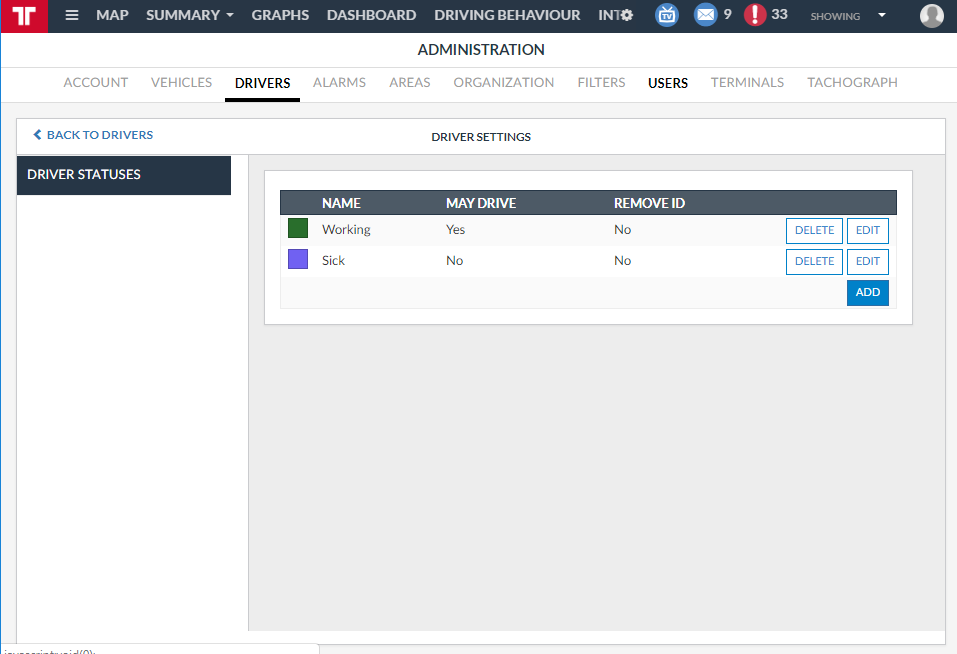Viewport: 957px width, 654px height.
Task: Switch to the Vehicles tab
Action: coord(181,83)
